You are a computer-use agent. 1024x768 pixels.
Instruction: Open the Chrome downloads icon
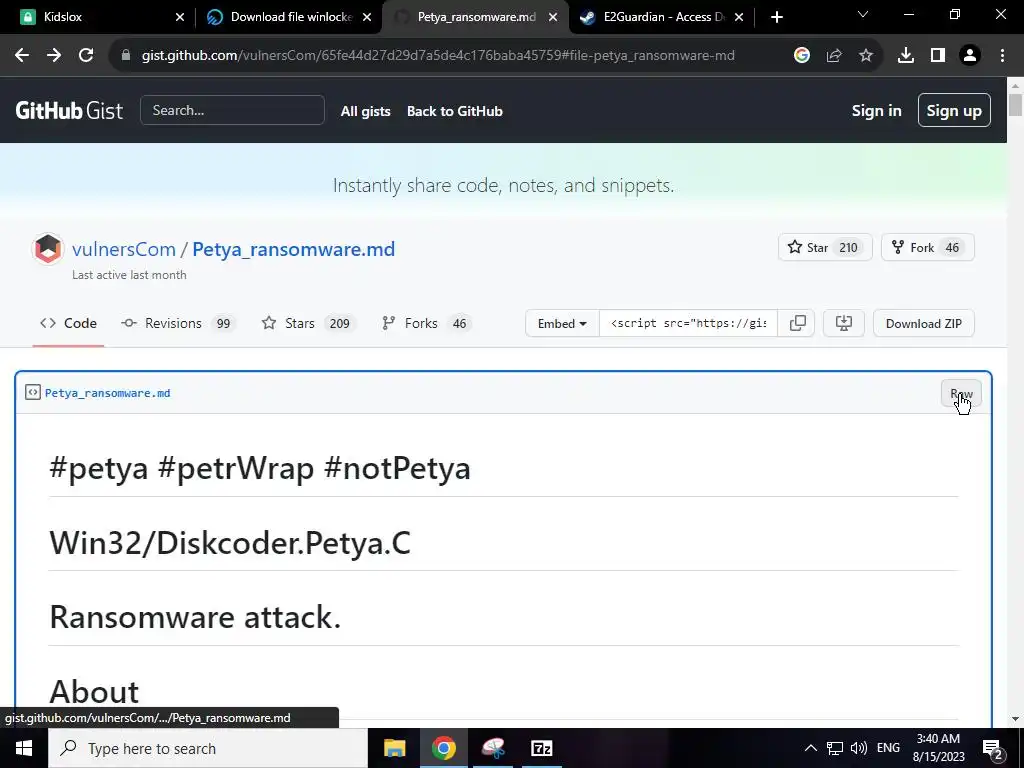906,56
